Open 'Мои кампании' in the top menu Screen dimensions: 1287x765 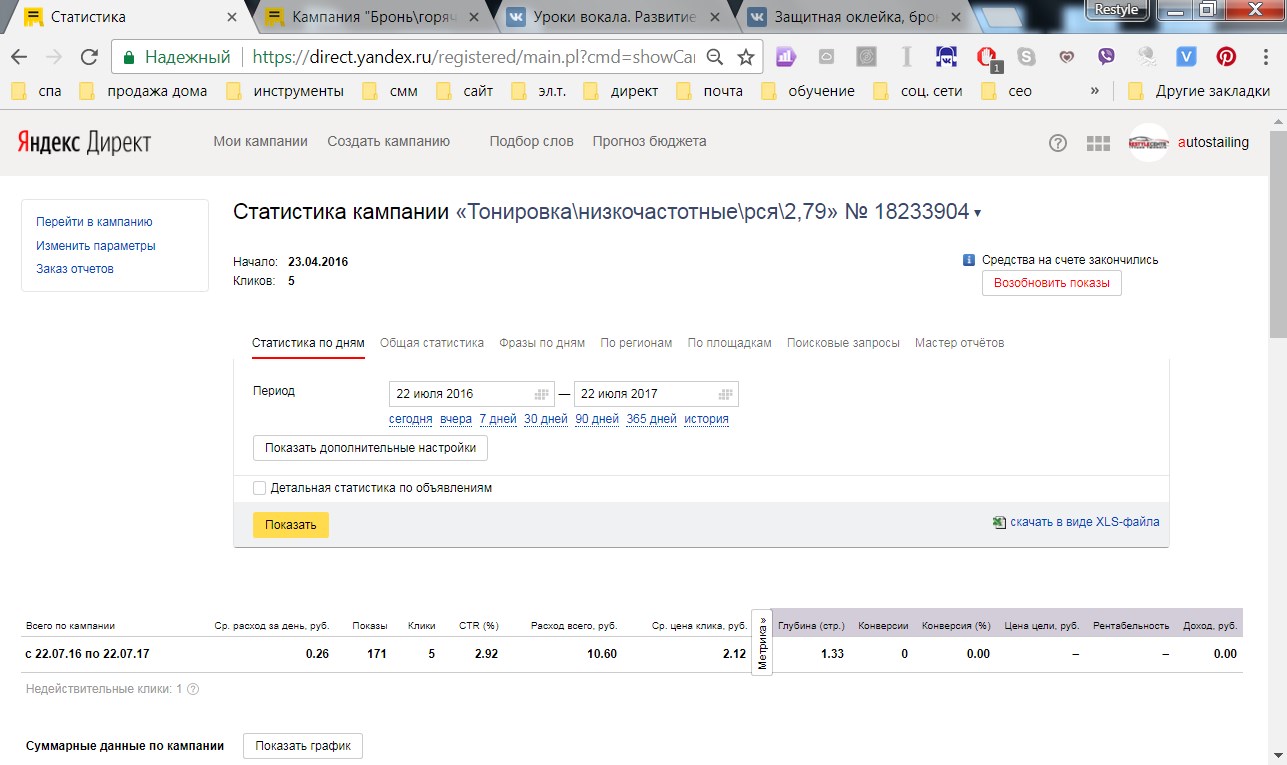coord(261,142)
